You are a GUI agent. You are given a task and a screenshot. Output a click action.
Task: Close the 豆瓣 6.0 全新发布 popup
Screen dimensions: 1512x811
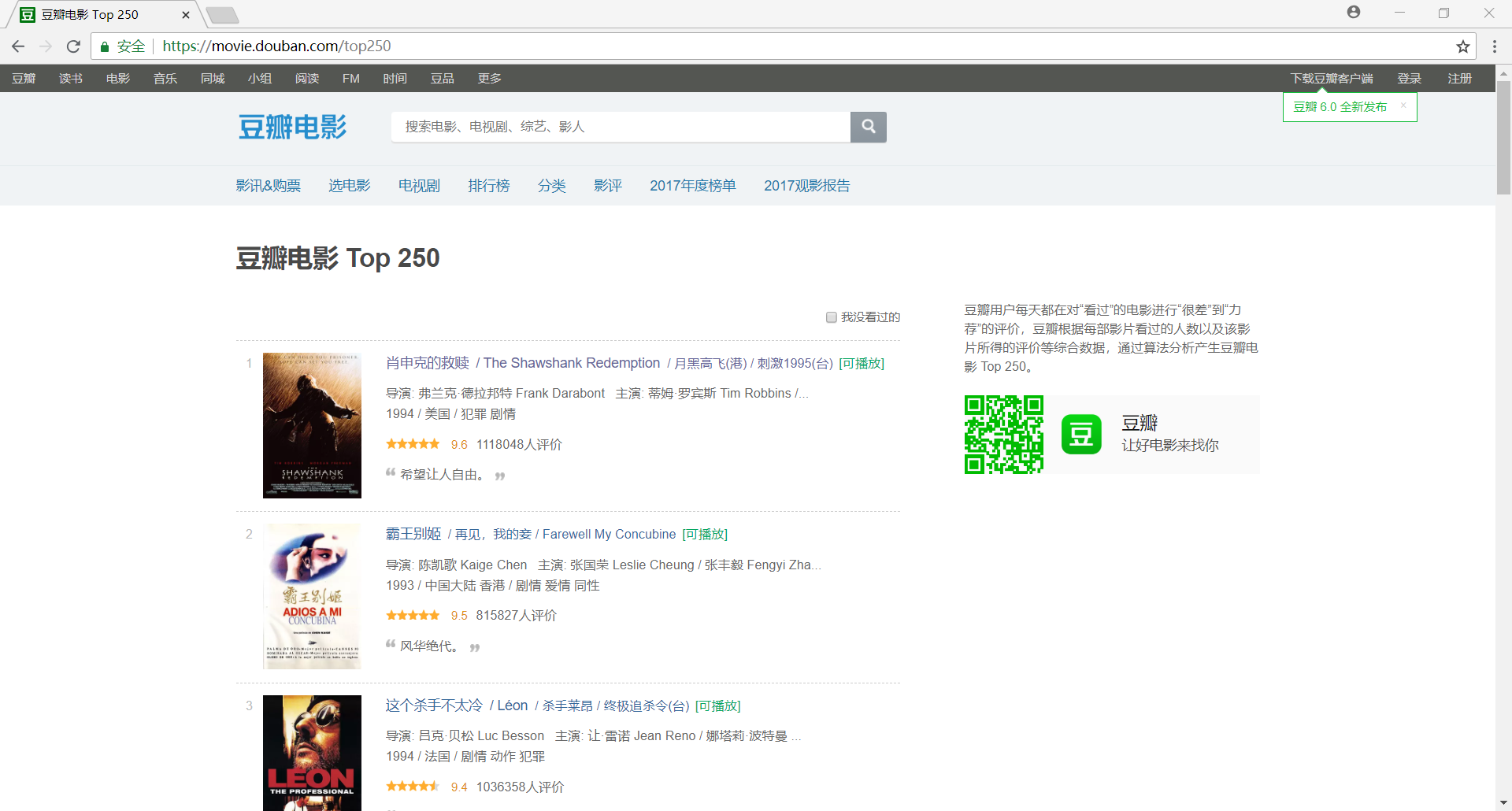click(x=1403, y=106)
